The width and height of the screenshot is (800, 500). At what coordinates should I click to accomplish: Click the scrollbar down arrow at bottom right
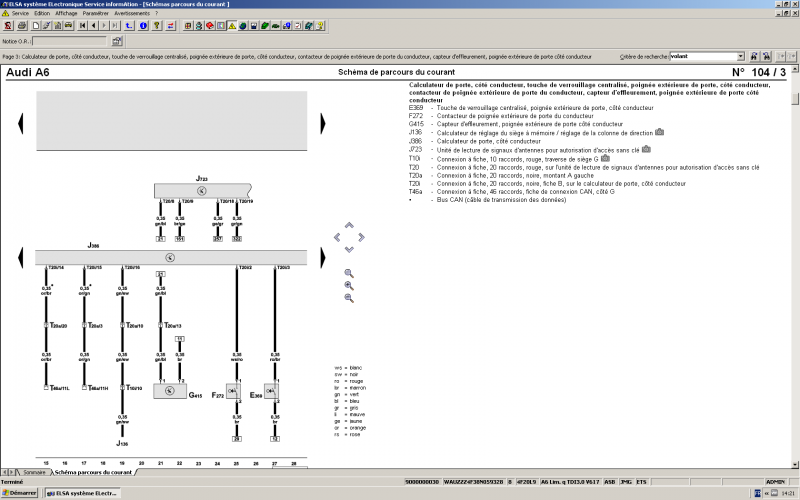pyautogui.click(x=795, y=464)
